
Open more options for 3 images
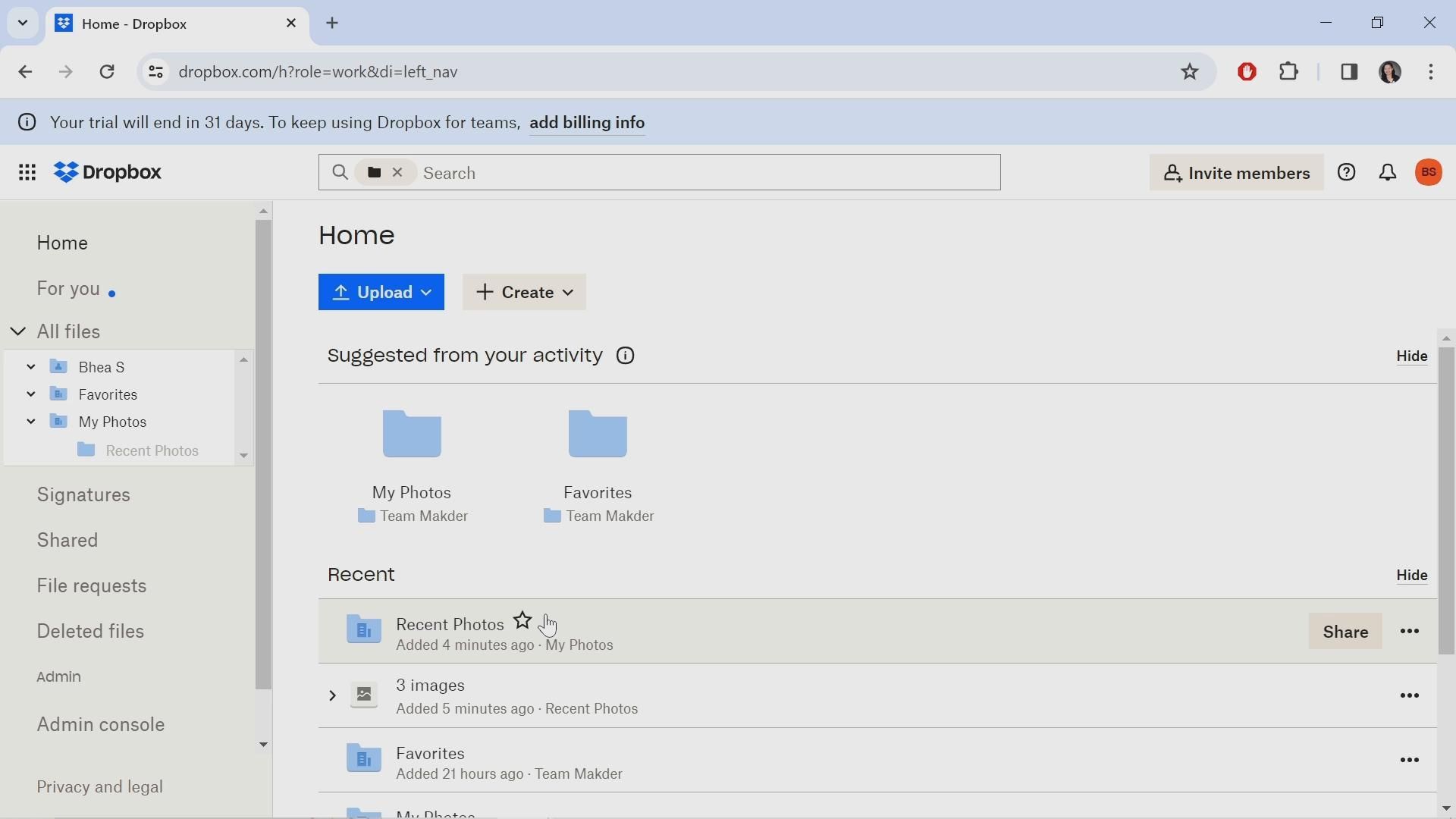pyautogui.click(x=1410, y=696)
